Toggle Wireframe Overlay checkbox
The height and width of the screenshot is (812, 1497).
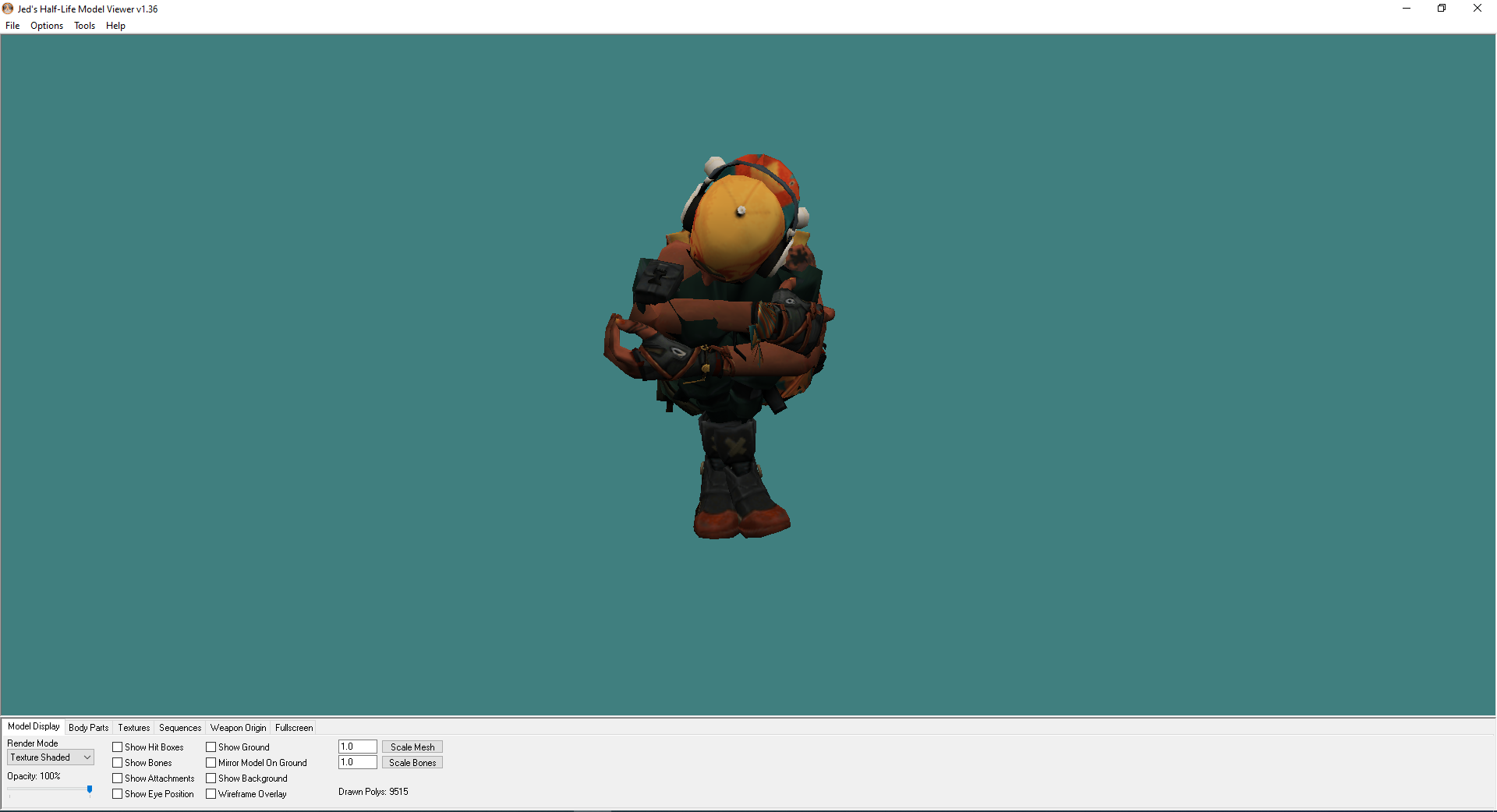click(x=211, y=794)
